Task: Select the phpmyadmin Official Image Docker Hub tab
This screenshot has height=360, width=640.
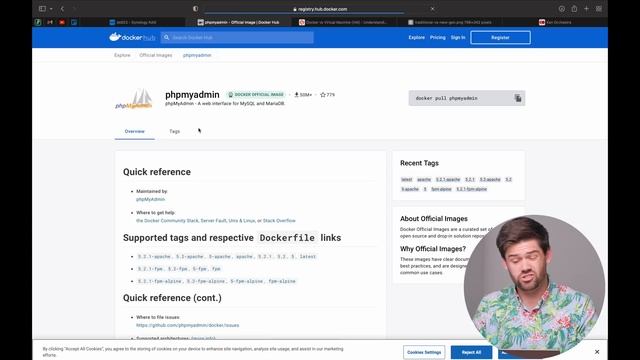Action: pos(238,22)
